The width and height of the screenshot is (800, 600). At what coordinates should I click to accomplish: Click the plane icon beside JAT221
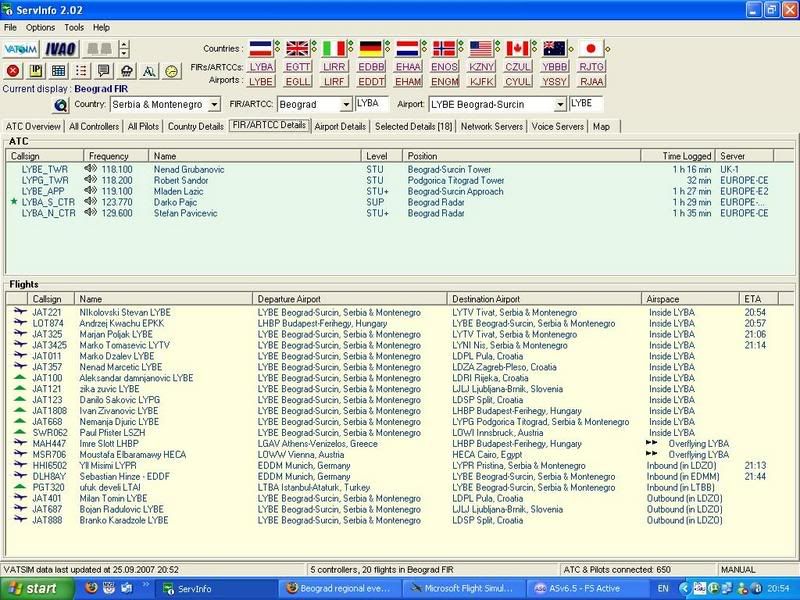(x=20, y=311)
